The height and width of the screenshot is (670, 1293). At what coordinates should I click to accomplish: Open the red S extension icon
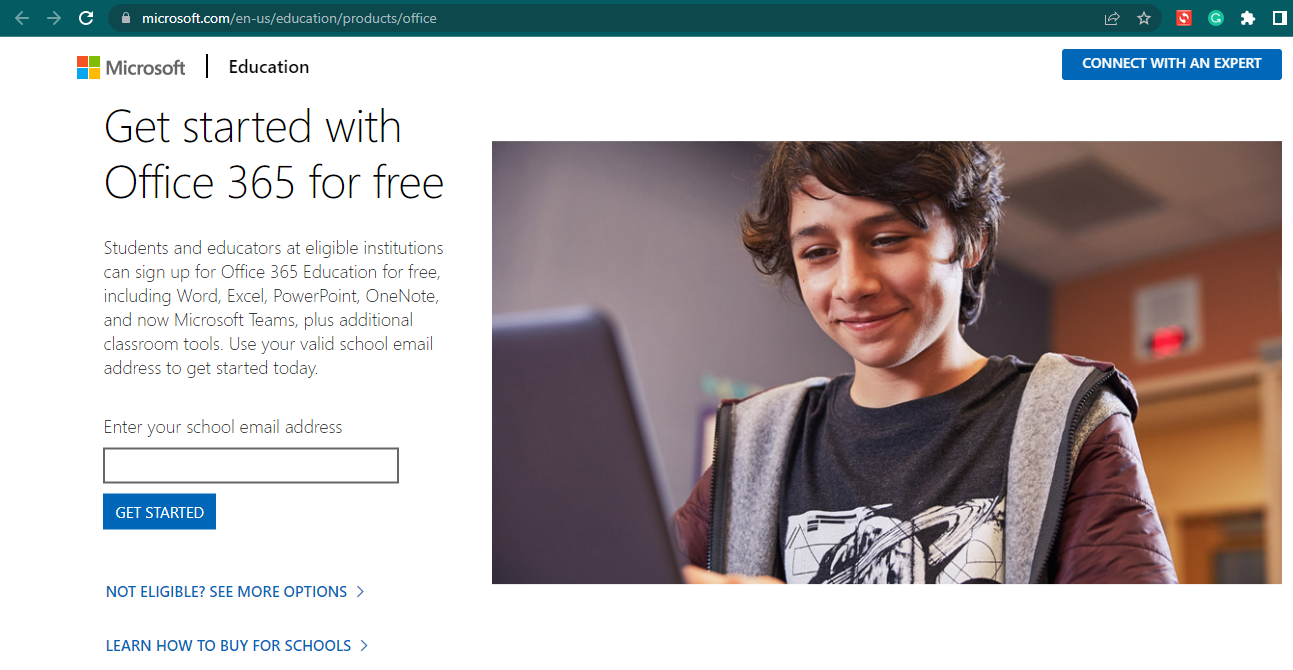(x=1184, y=18)
